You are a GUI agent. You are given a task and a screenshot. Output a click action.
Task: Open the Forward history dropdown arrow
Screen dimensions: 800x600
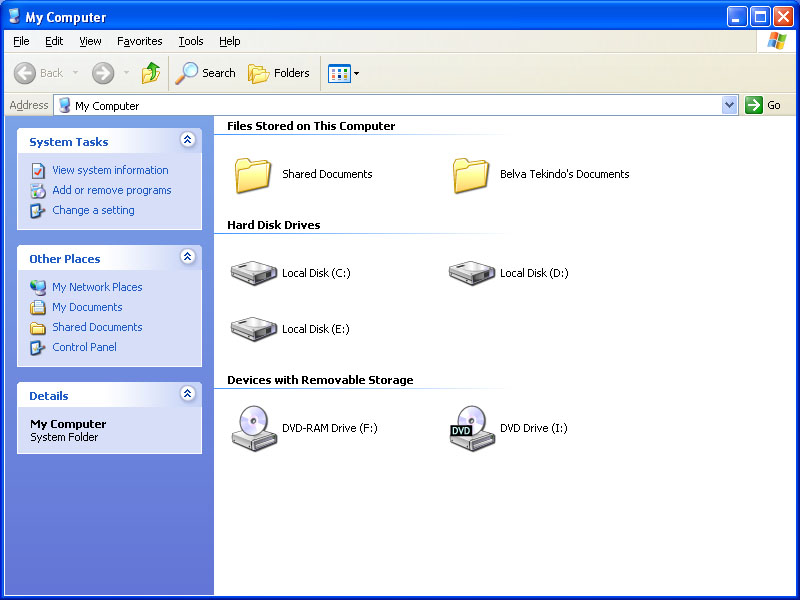(127, 73)
